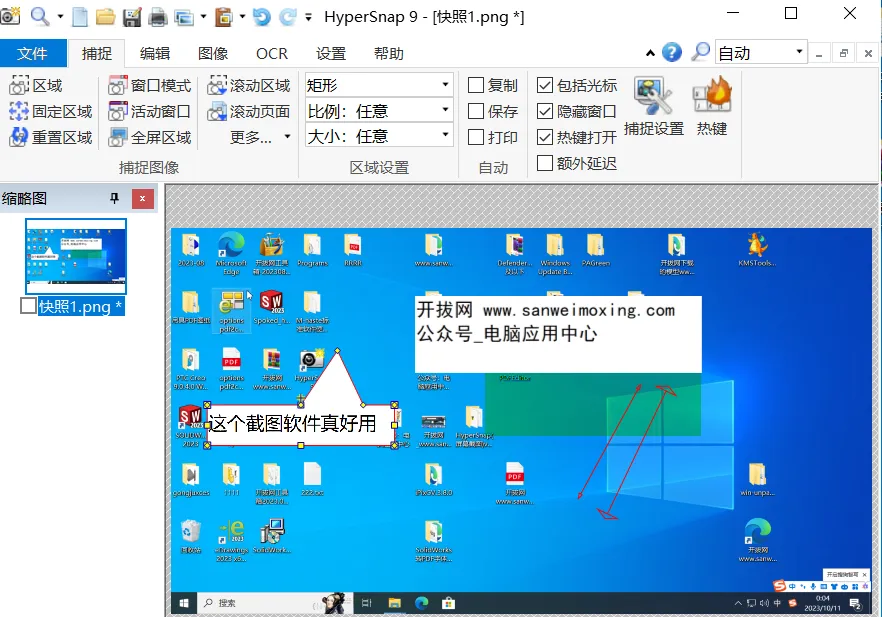Tick the checkbox beside 快照1.png
The width and height of the screenshot is (882, 617).
[x=28, y=306]
